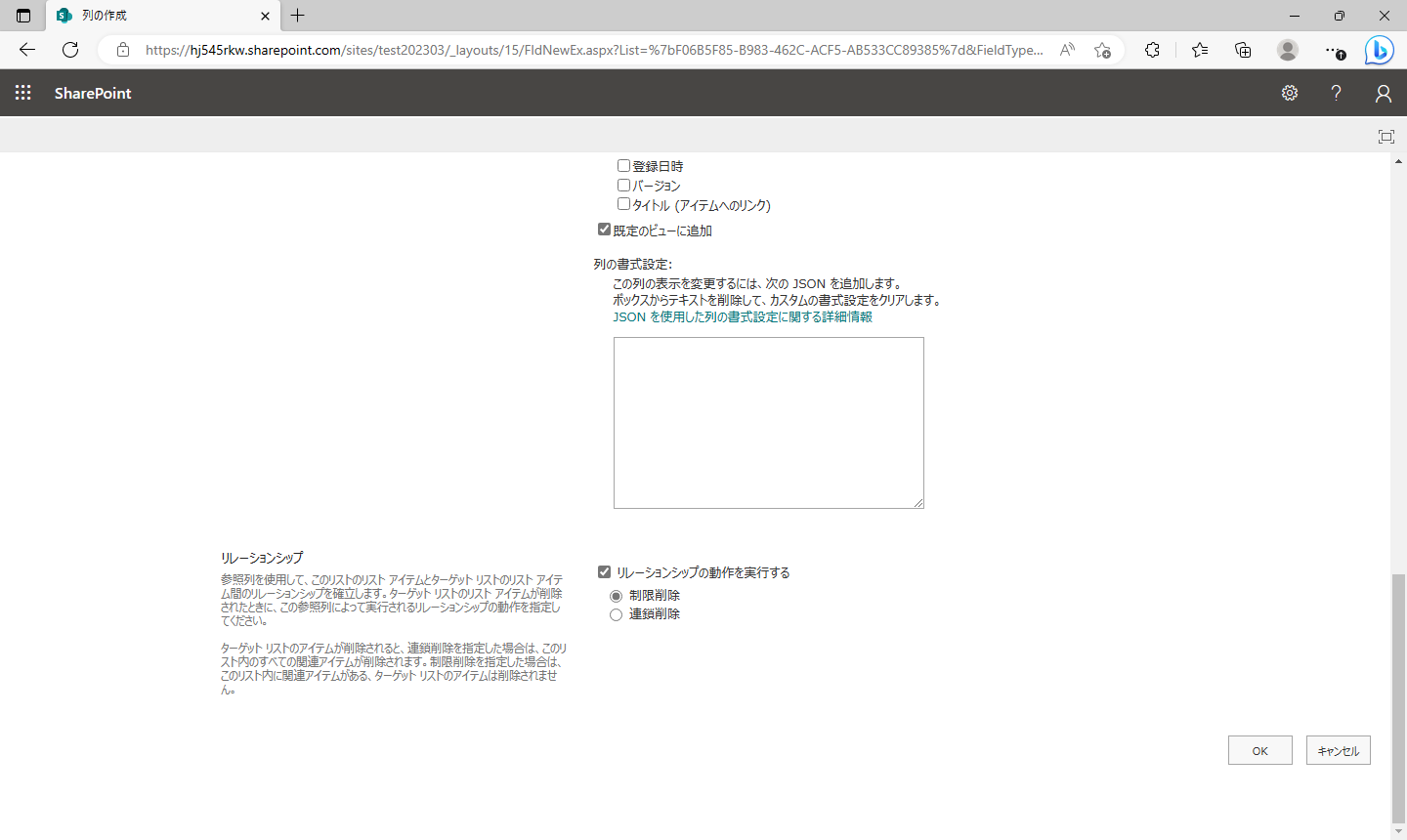
Task: Open Read aloud in address bar
Action: (x=1067, y=50)
